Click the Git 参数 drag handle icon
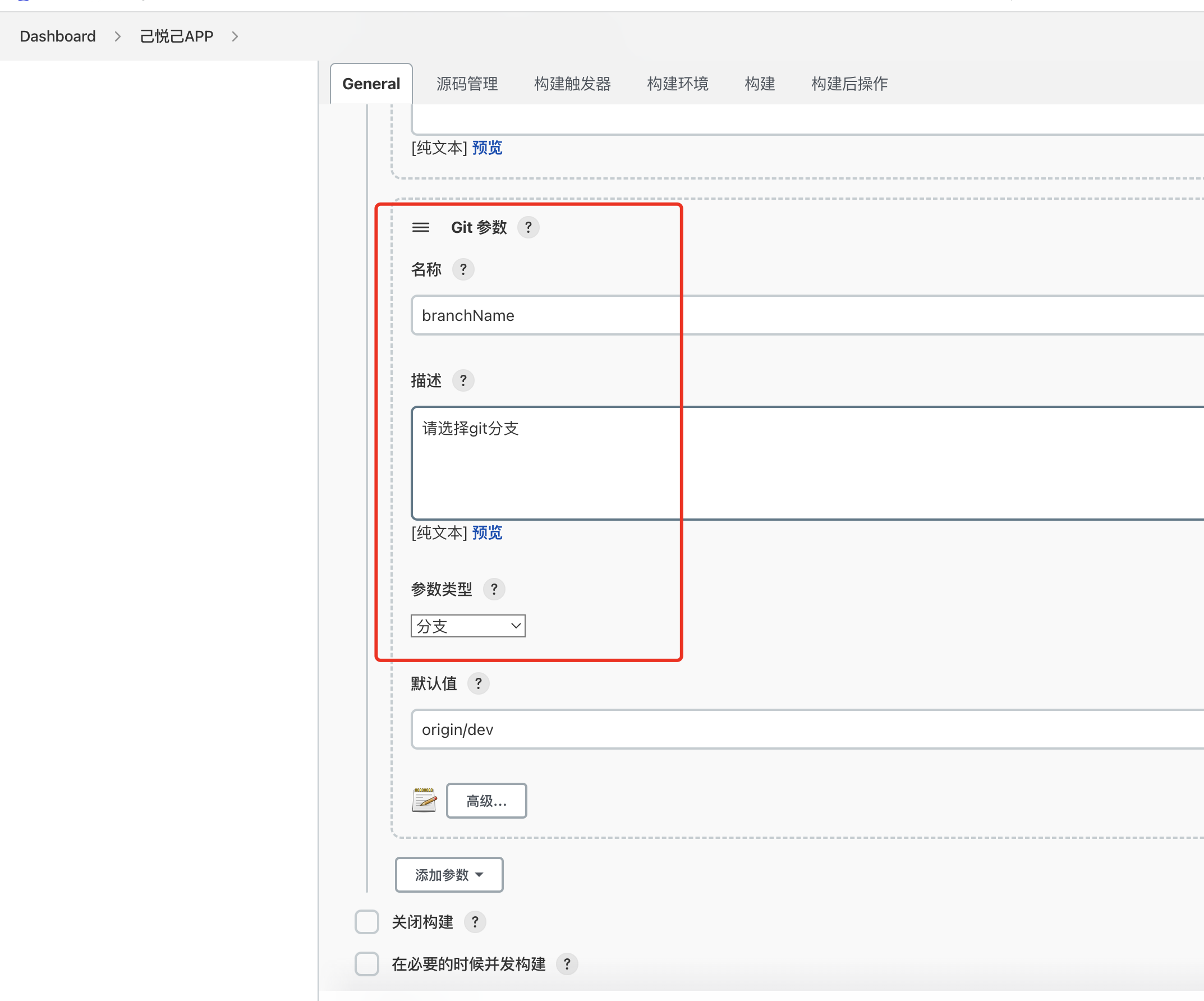 pyautogui.click(x=420, y=228)
